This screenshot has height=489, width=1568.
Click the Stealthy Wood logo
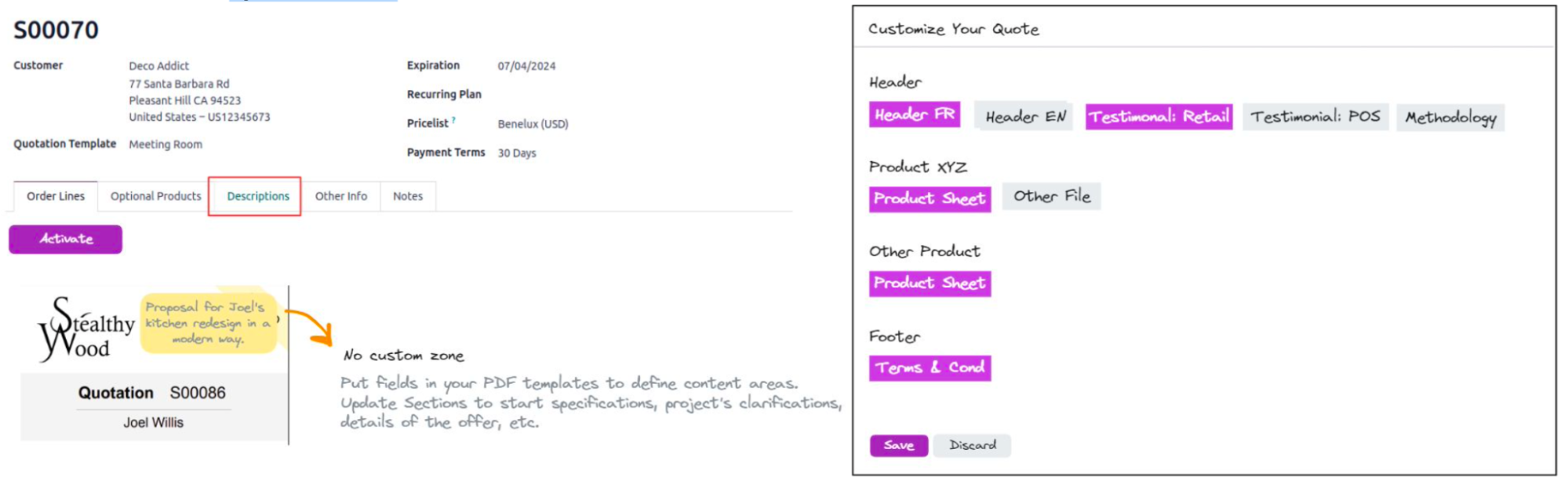pyautogui.click(x=86, y=330)
